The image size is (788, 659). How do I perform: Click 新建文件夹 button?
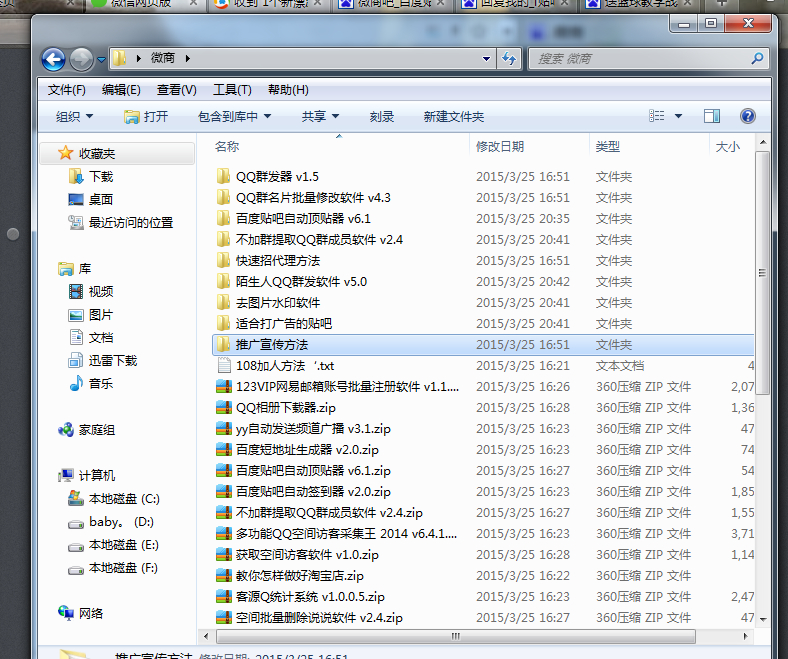point(453,117)
